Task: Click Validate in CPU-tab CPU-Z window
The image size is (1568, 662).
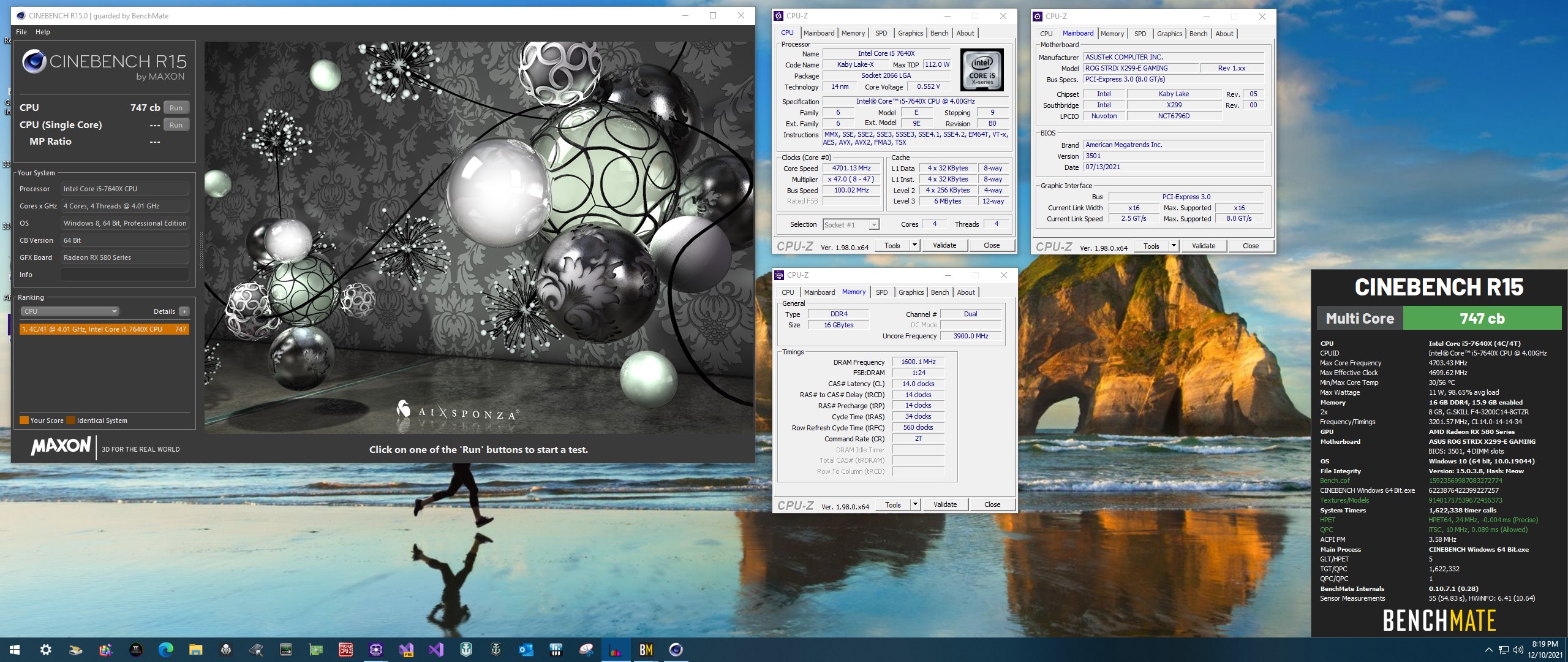Action: pos(944,245)
